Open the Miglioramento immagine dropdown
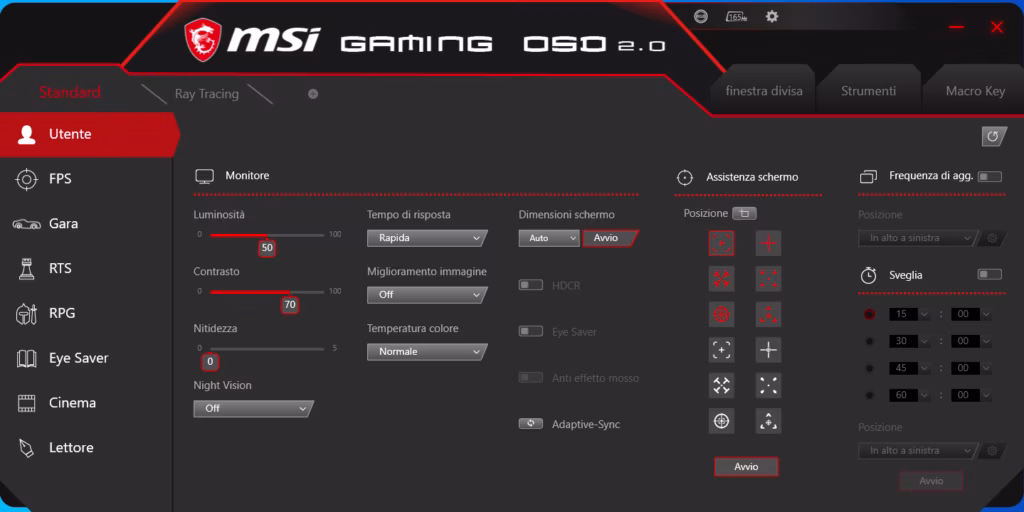 pos(427,295)
